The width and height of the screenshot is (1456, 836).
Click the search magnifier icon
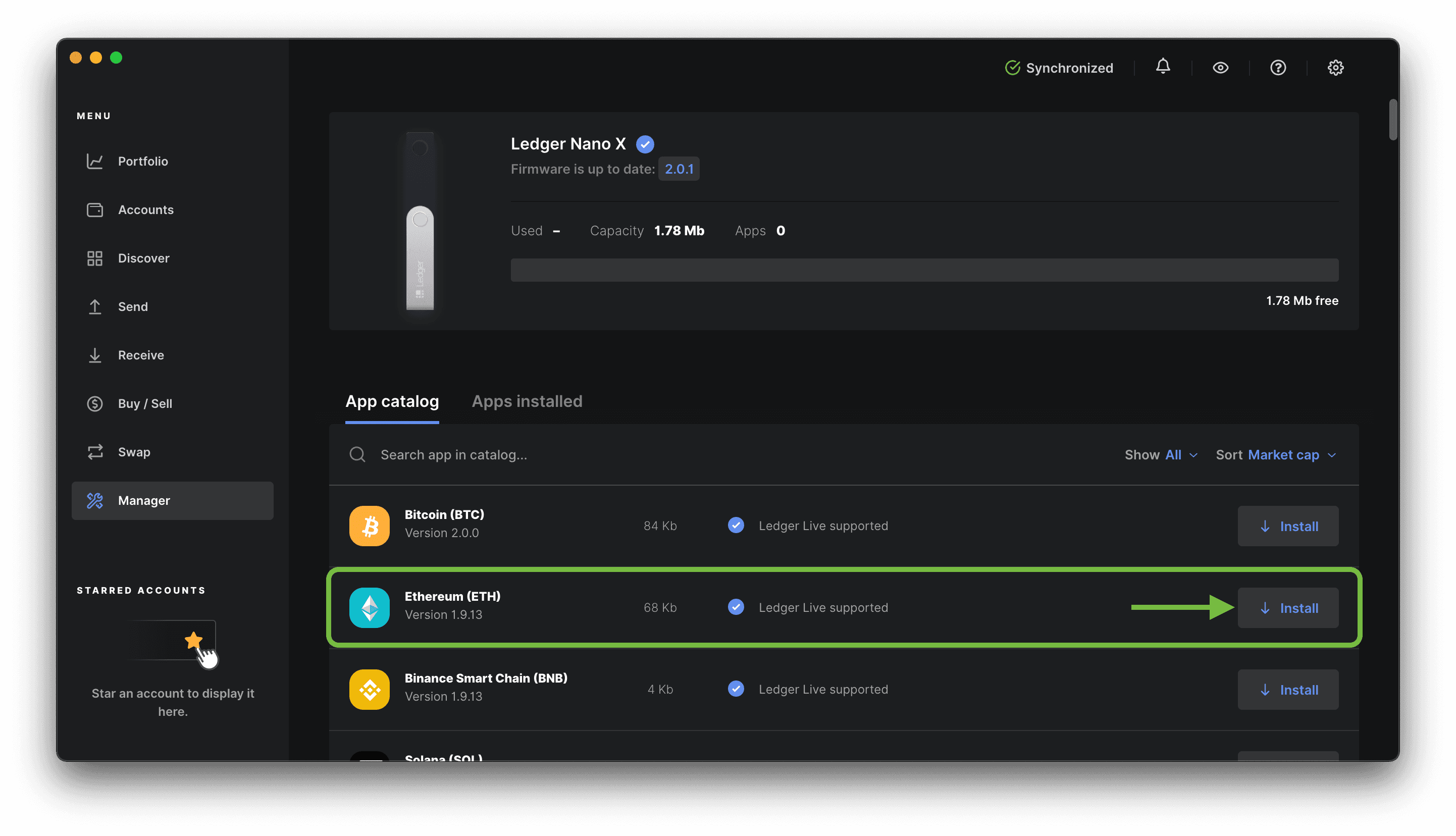tap(357, 455)
